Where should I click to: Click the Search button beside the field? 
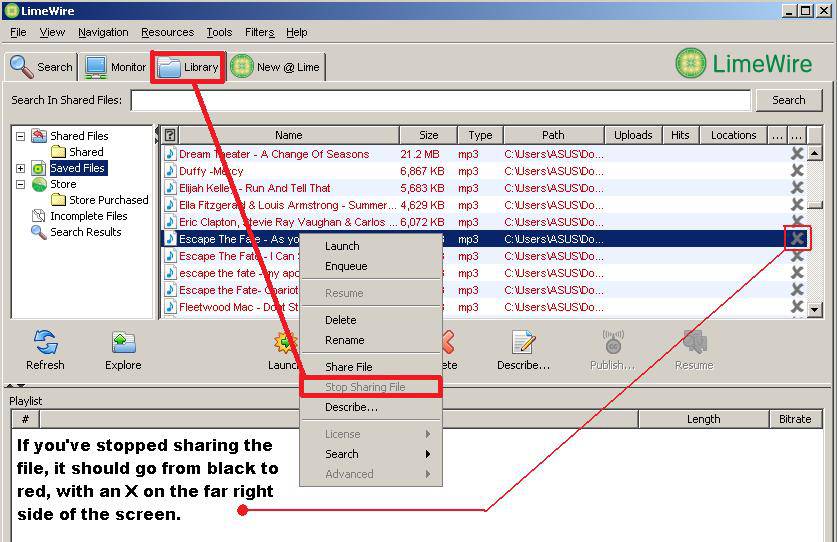coord(788,100)
